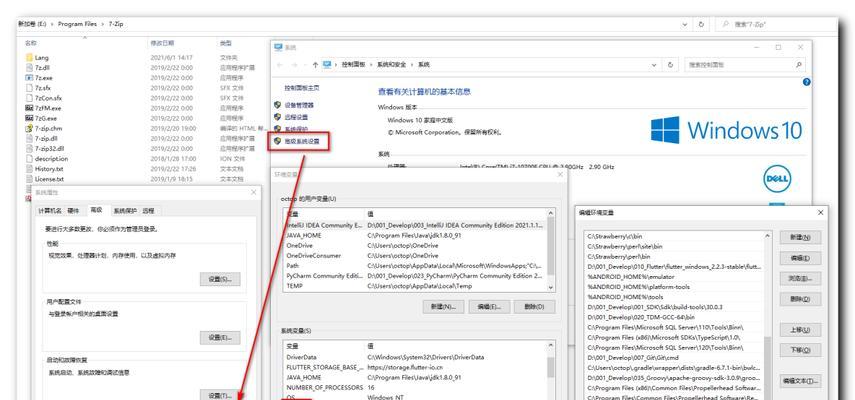Click 下移(O) in edit environment variable dialog
Image resolution: width=855 pixels, height=400 pixels.
[x=800, y=349]
